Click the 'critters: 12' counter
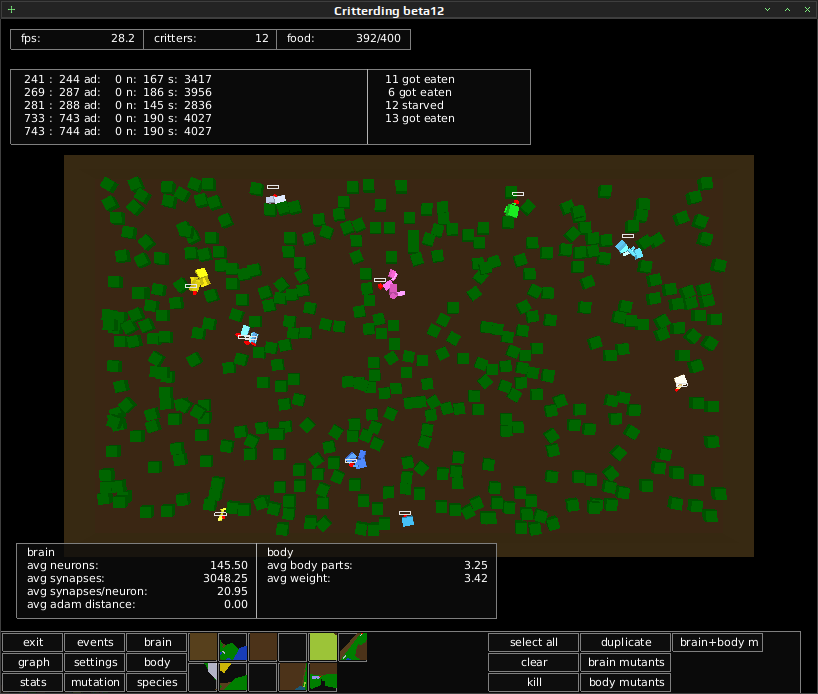818x694 pixels. click(210, 39)
